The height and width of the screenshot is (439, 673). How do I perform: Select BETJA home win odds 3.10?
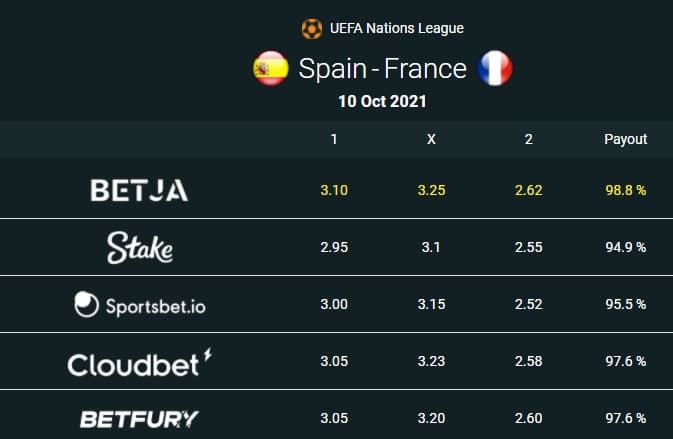pyautogui.click(x=334, y=190)
